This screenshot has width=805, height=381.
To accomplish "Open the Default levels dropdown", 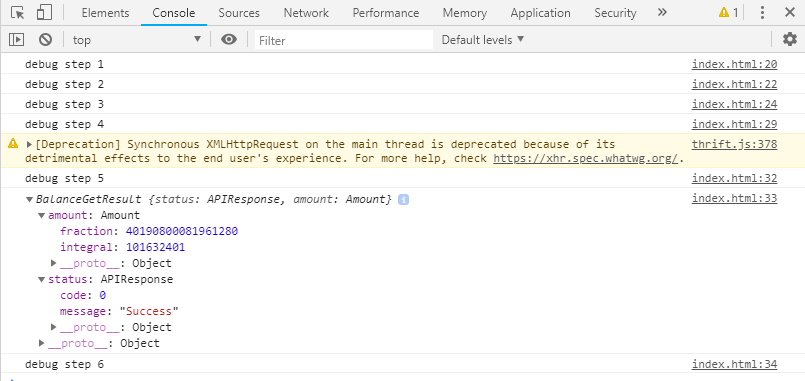I will (483, 40).
